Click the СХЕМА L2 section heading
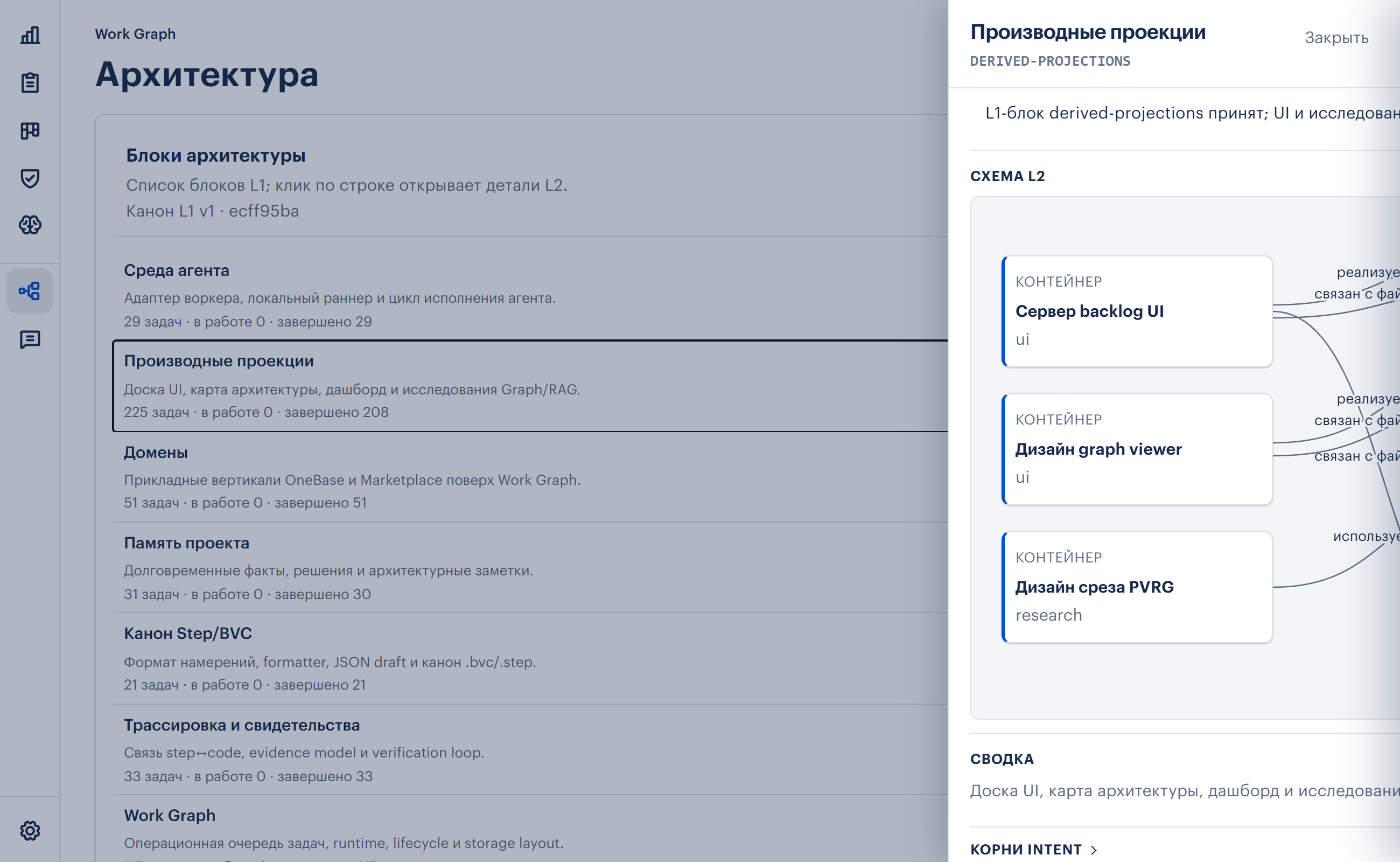This screenshot has height=862, width=1400. pyautogui.click(x=1007, y=176)
